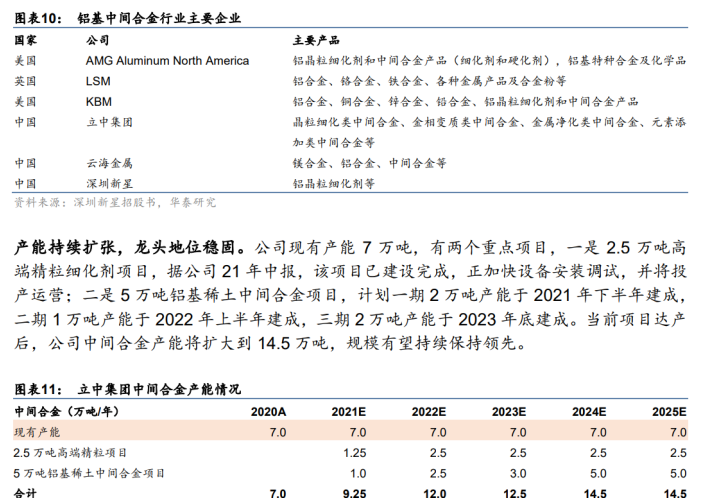Click the bold heading '产能持续扩张, 龙头地位稳固。'
The height and width of the screenshot is (498, 704).
click(131, 247)
